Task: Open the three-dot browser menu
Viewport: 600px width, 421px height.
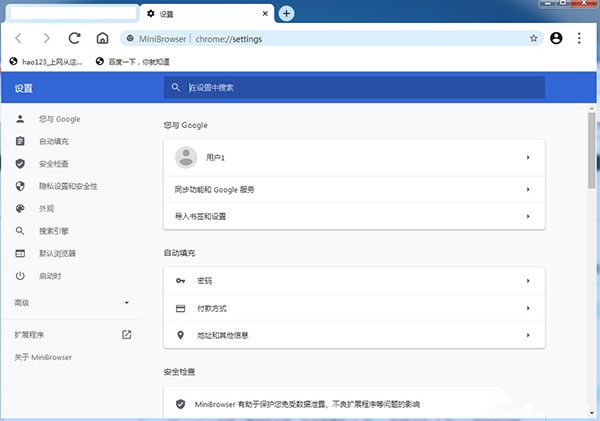Action: pos(579,38)
